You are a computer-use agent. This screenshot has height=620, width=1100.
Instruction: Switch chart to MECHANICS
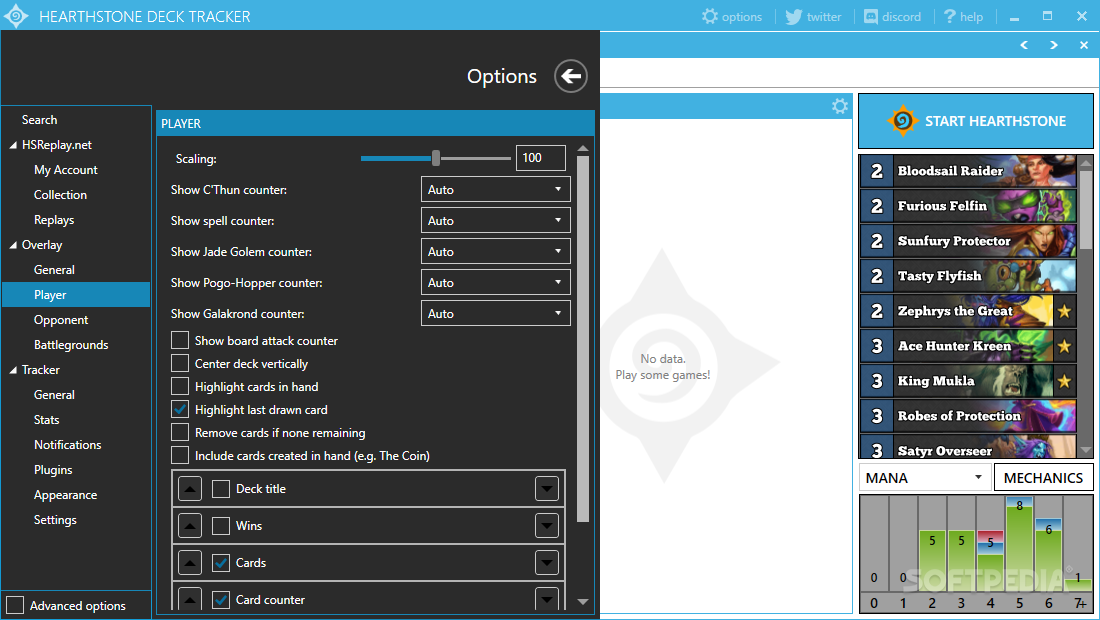point(1043,478)
